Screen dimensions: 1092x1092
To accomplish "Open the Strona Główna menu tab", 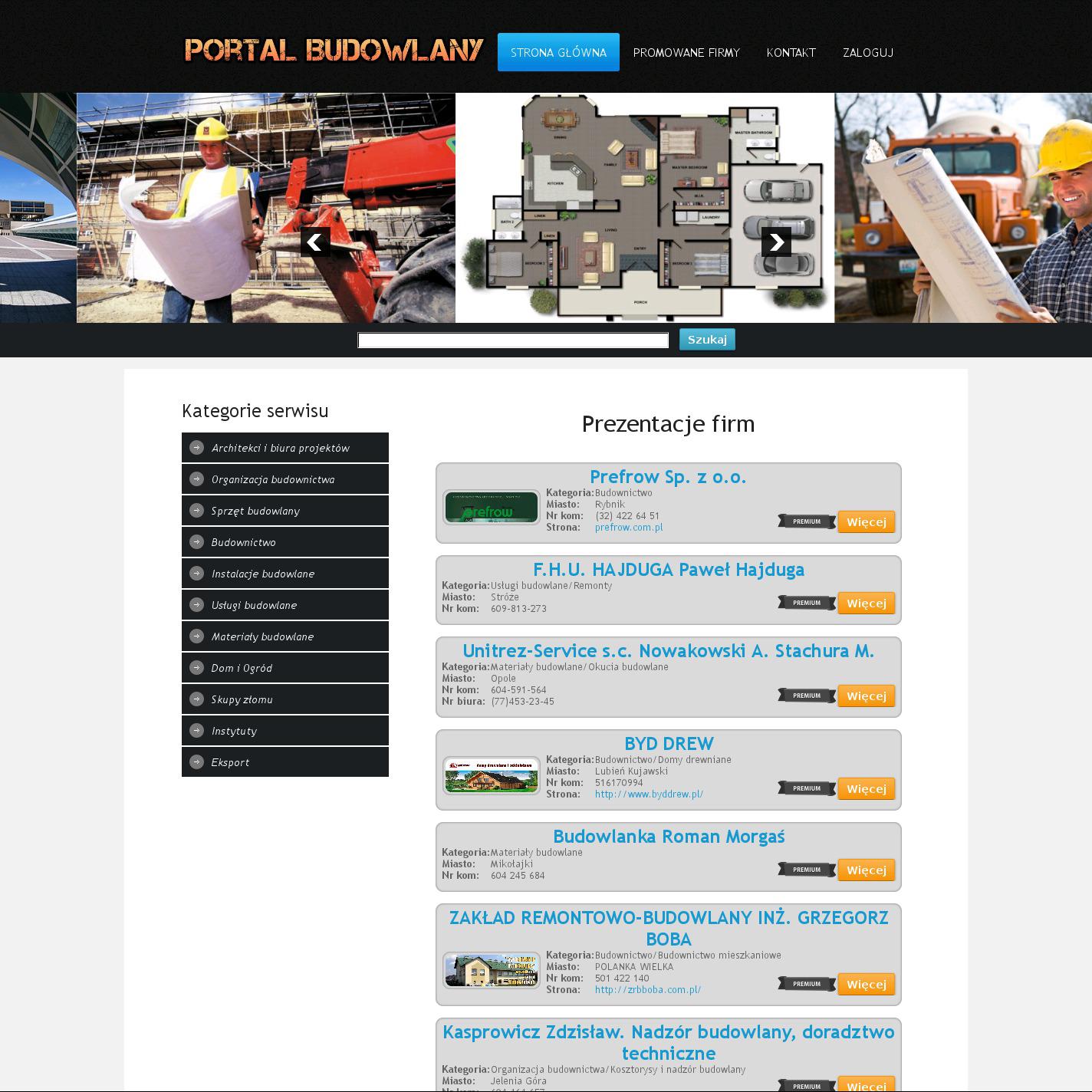I will point(558,52).
